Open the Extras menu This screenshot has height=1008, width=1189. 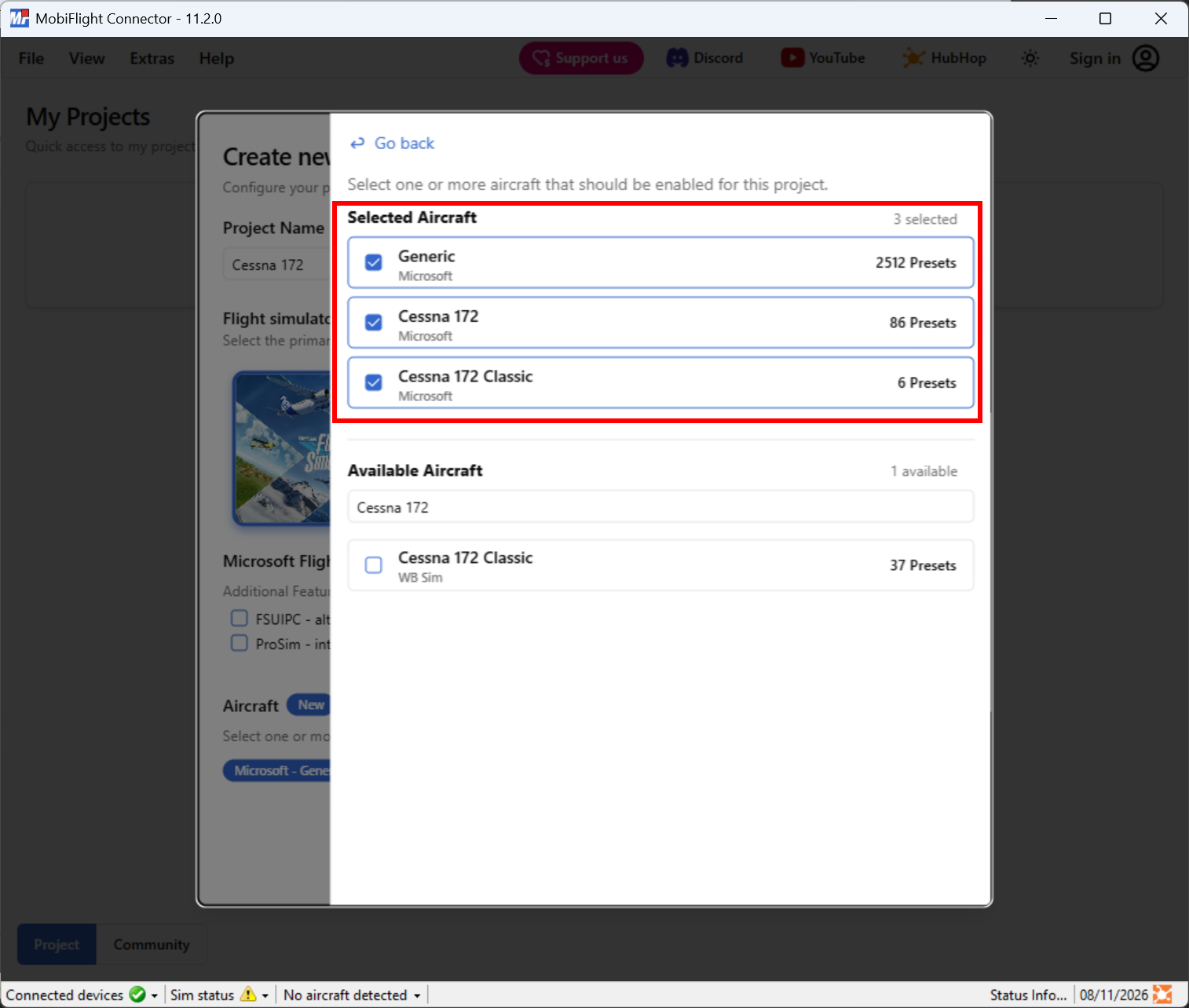152,58
